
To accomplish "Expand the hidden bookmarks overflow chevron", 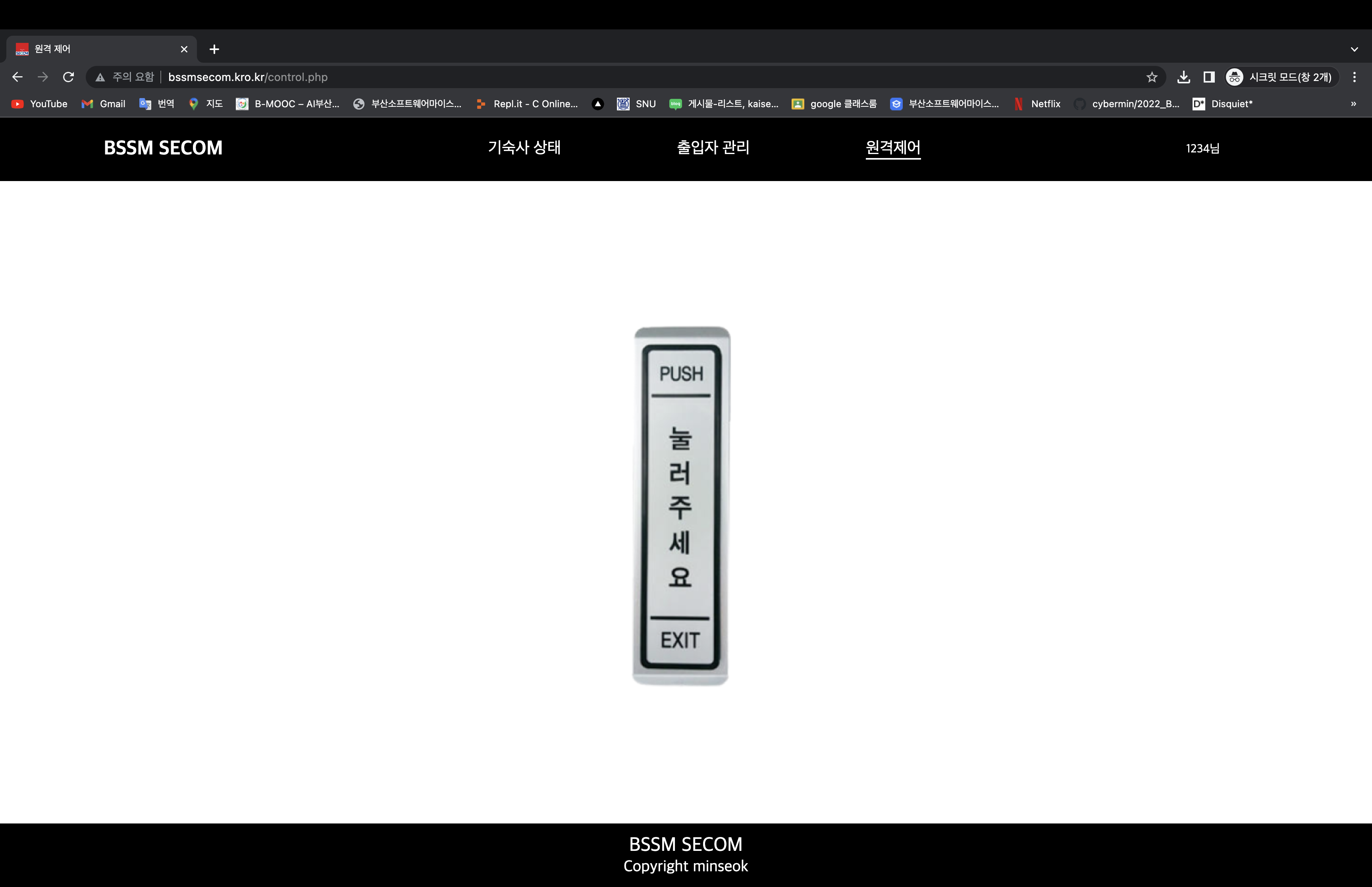I will point(1354,104).
